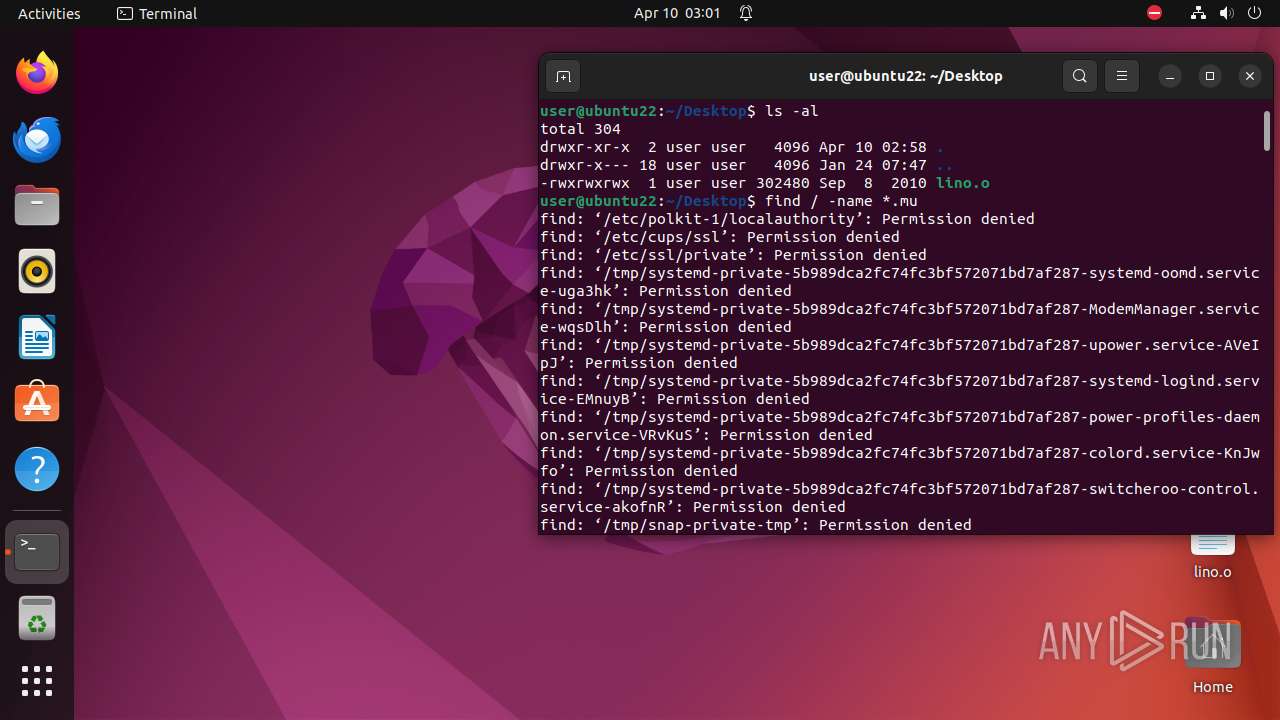The width and height of the screenshot is (1280, 720).
Task: Click the notification bell icon
Action: pos(746,13)
